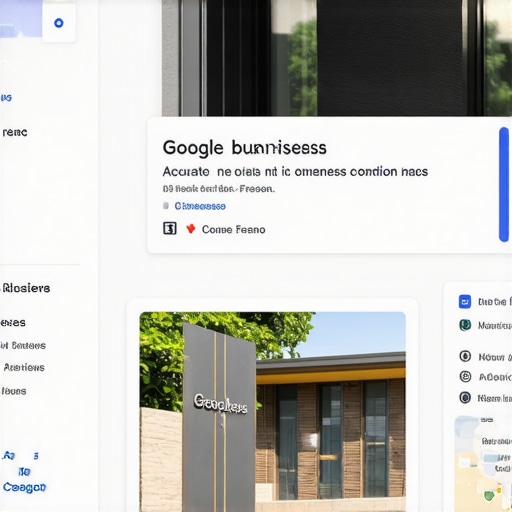The height and width of the screenshot is (512, 512).
Task: Click the dark green round icon in right panel
Action: click(465, 325)
